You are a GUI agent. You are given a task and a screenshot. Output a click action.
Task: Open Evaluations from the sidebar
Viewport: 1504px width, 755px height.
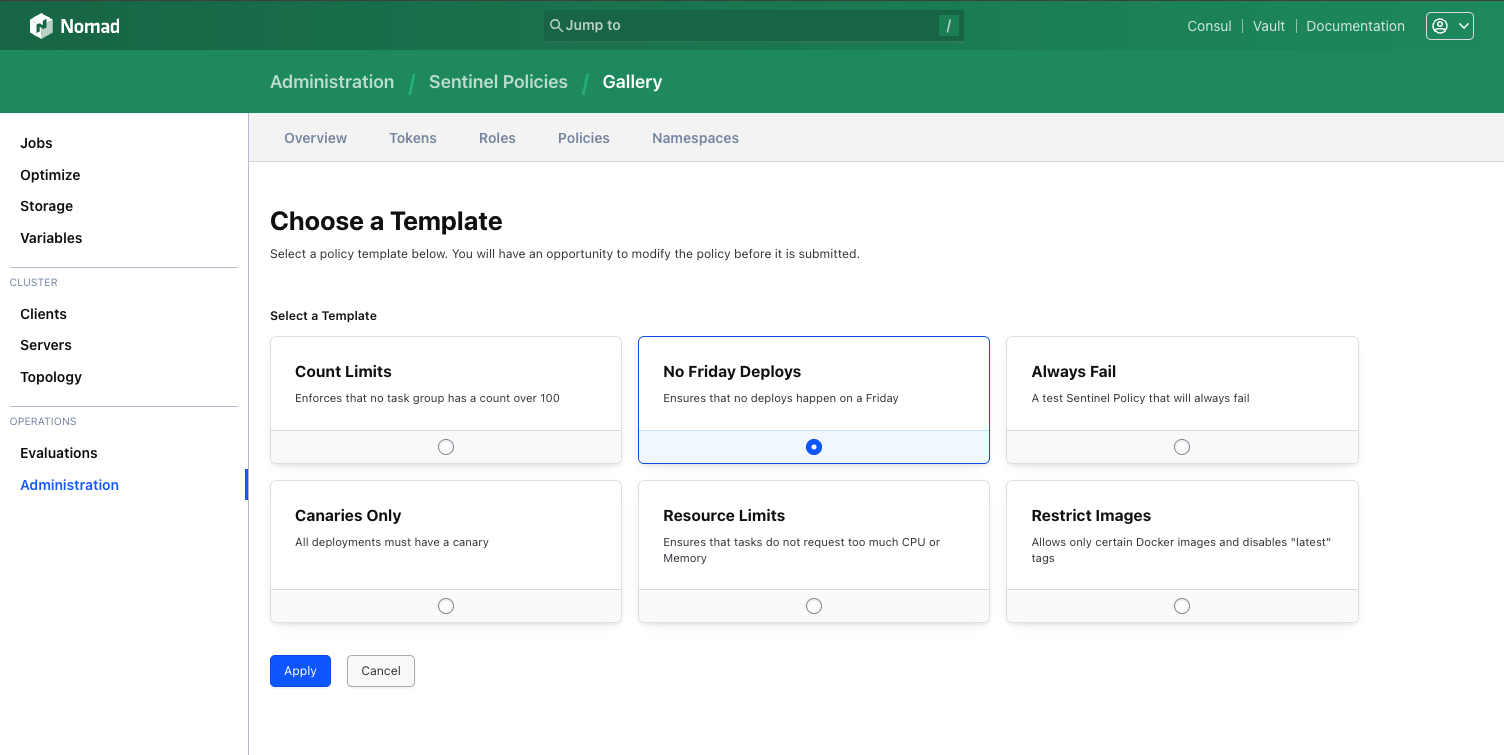tap(59, 453)
